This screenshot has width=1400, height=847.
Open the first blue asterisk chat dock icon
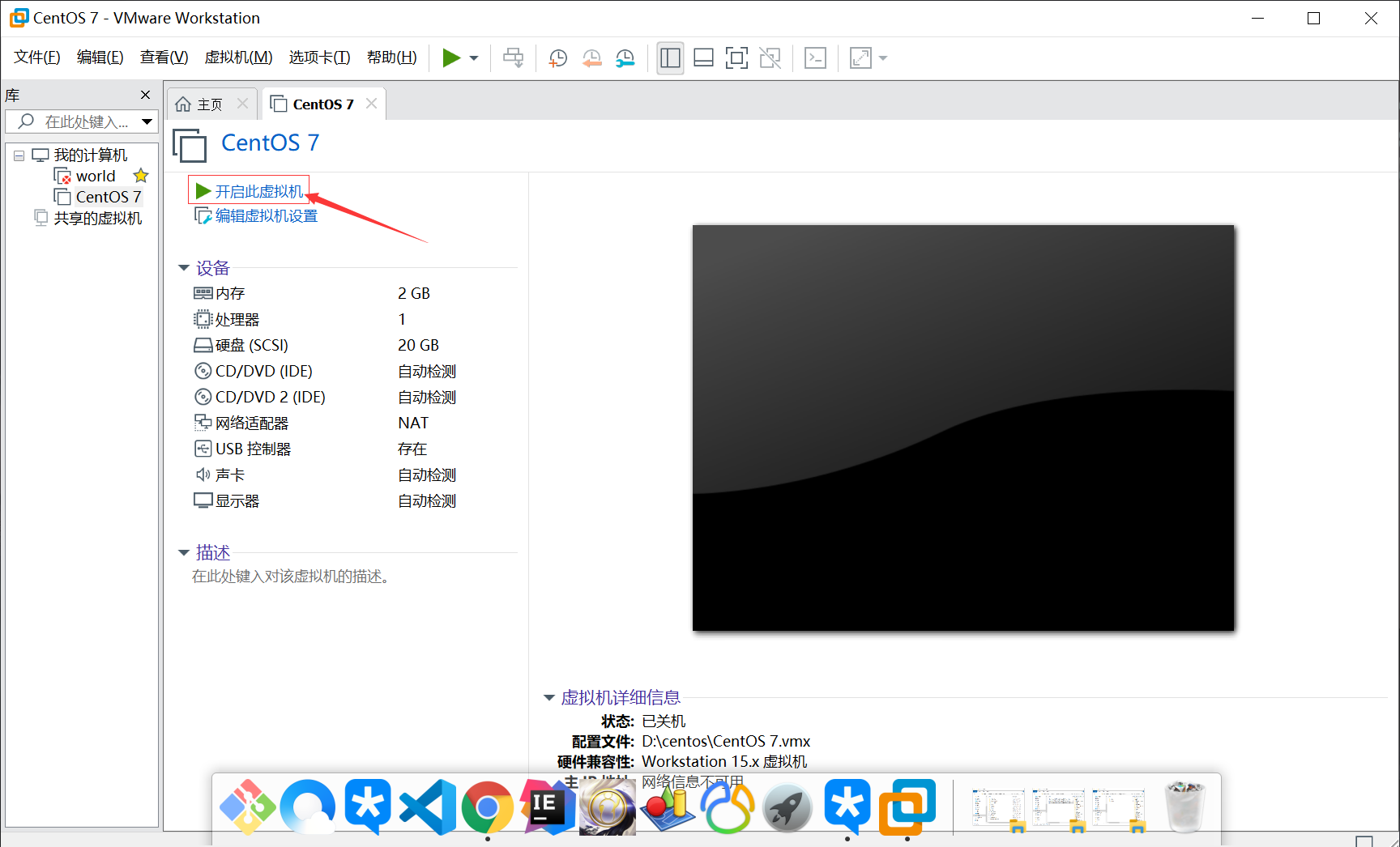(368, 807)
